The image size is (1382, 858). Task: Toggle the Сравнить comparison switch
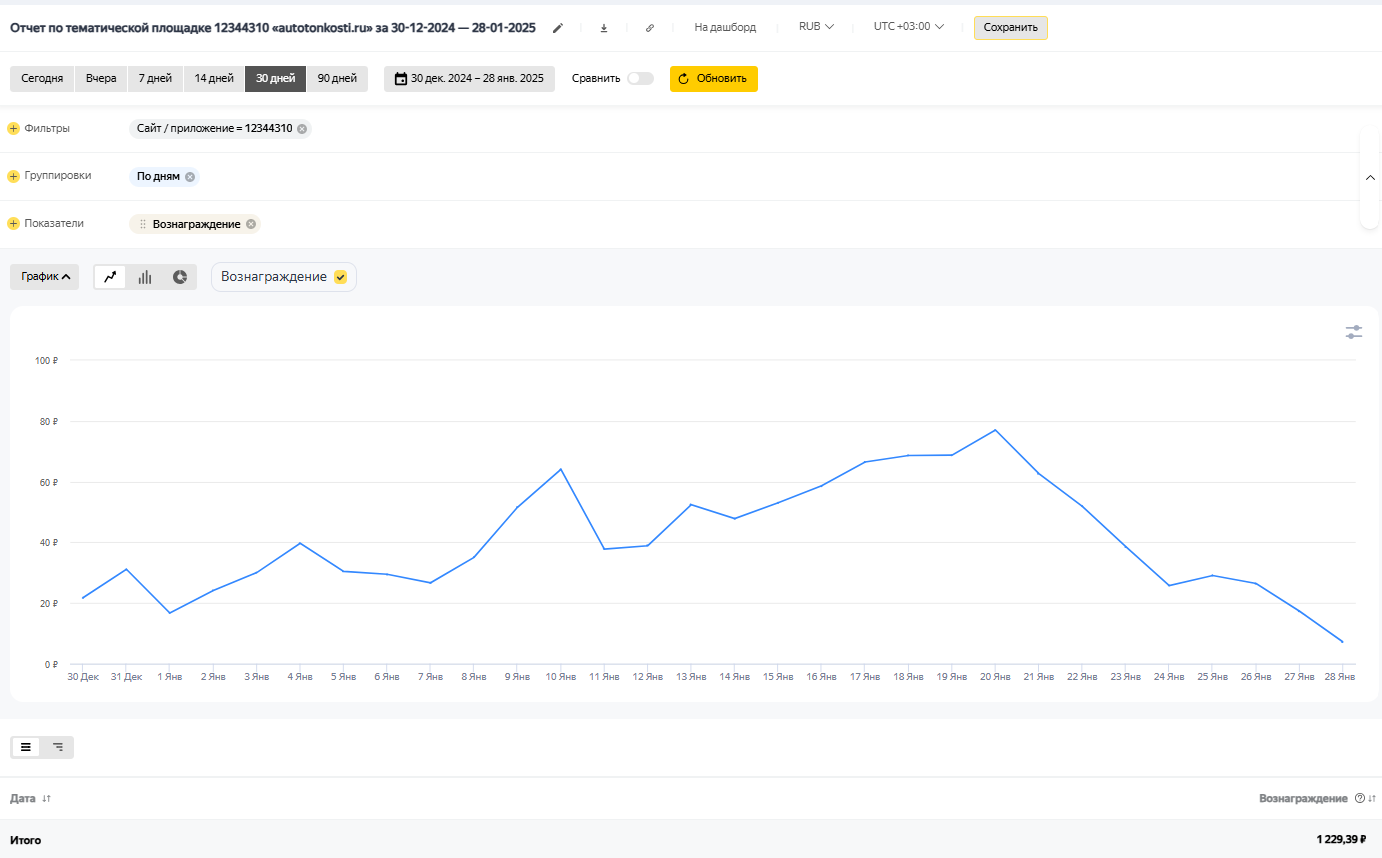coord(640,78)
